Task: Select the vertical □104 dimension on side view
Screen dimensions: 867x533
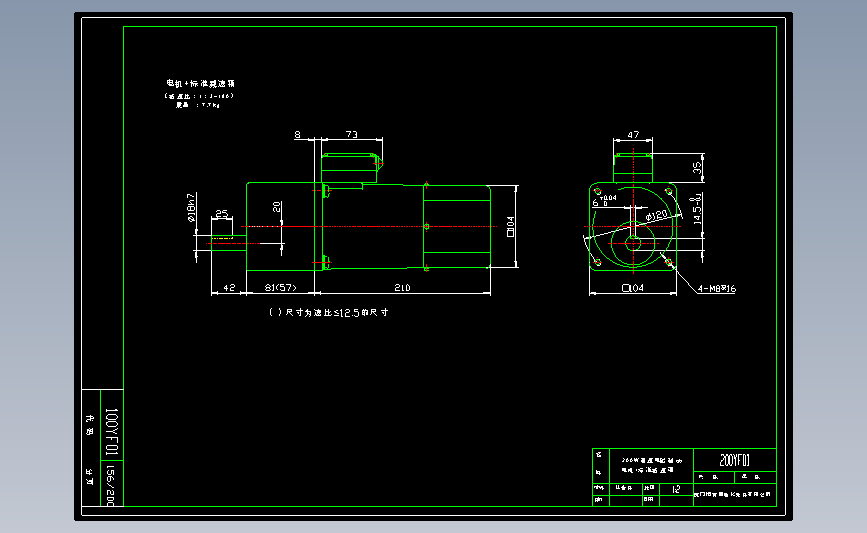Action: coord(510,227)
